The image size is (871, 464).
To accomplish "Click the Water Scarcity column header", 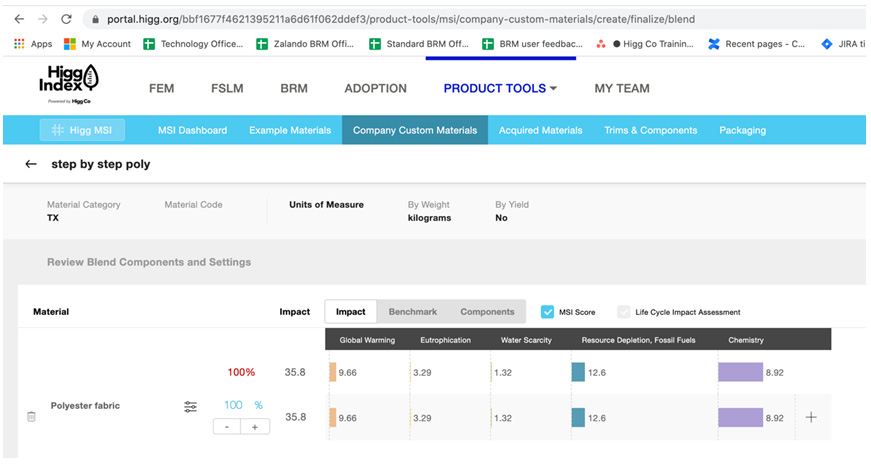I will [x=526, y=340].
